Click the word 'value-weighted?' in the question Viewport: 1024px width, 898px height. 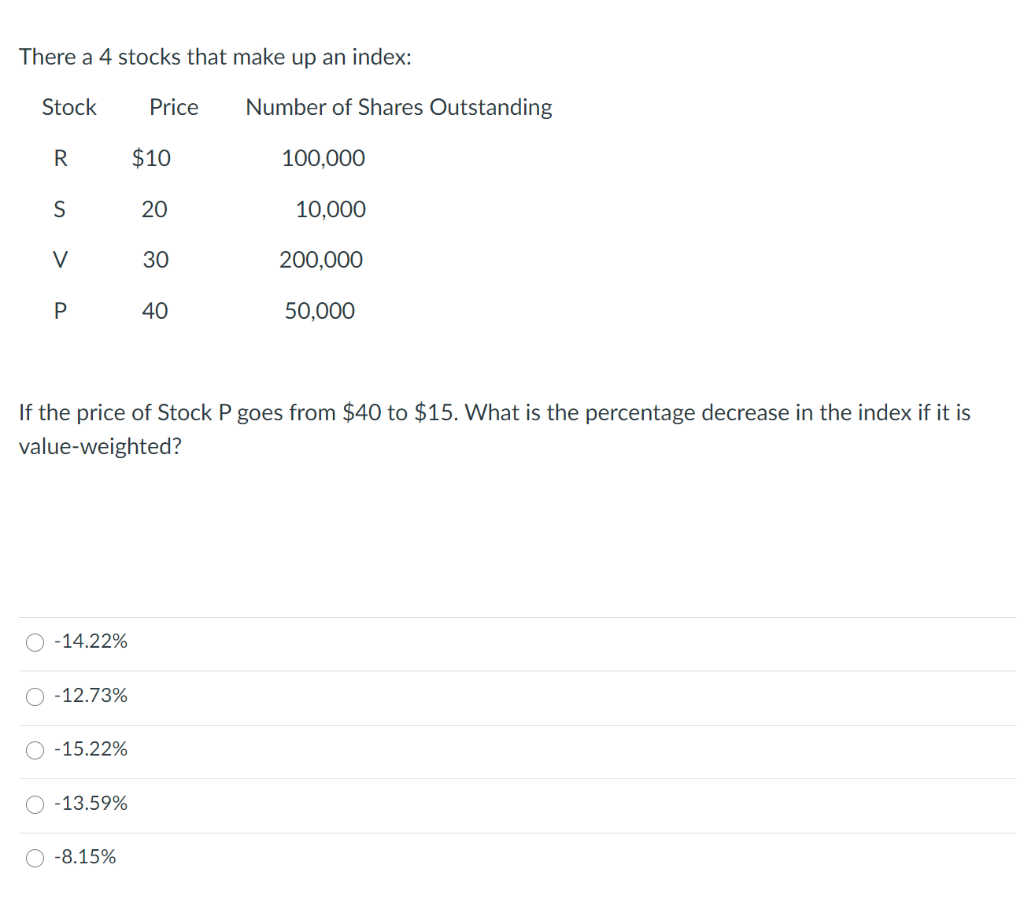click(100, 446)
